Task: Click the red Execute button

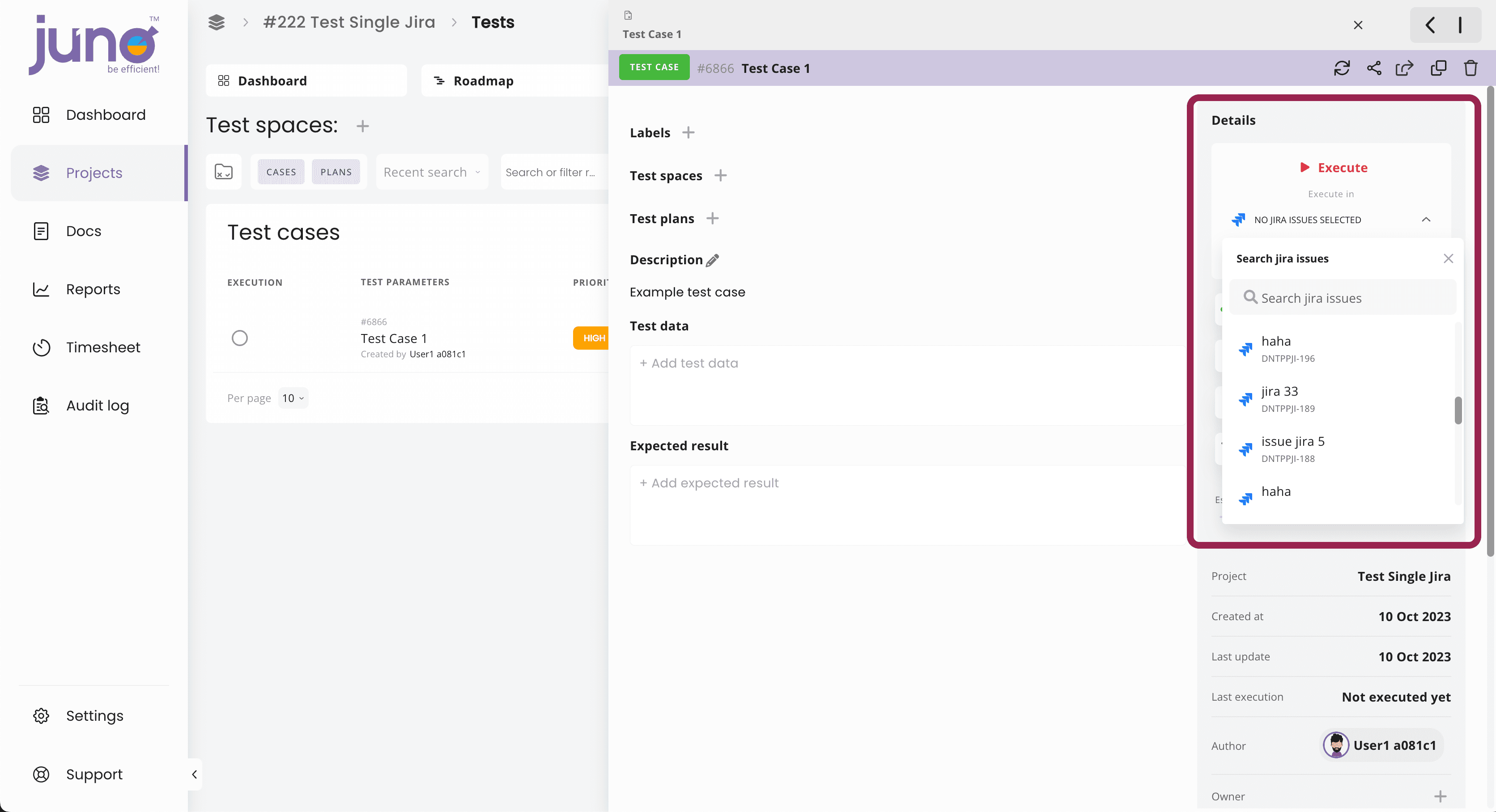Action: pyautogui.click(x=1334, y=168)
